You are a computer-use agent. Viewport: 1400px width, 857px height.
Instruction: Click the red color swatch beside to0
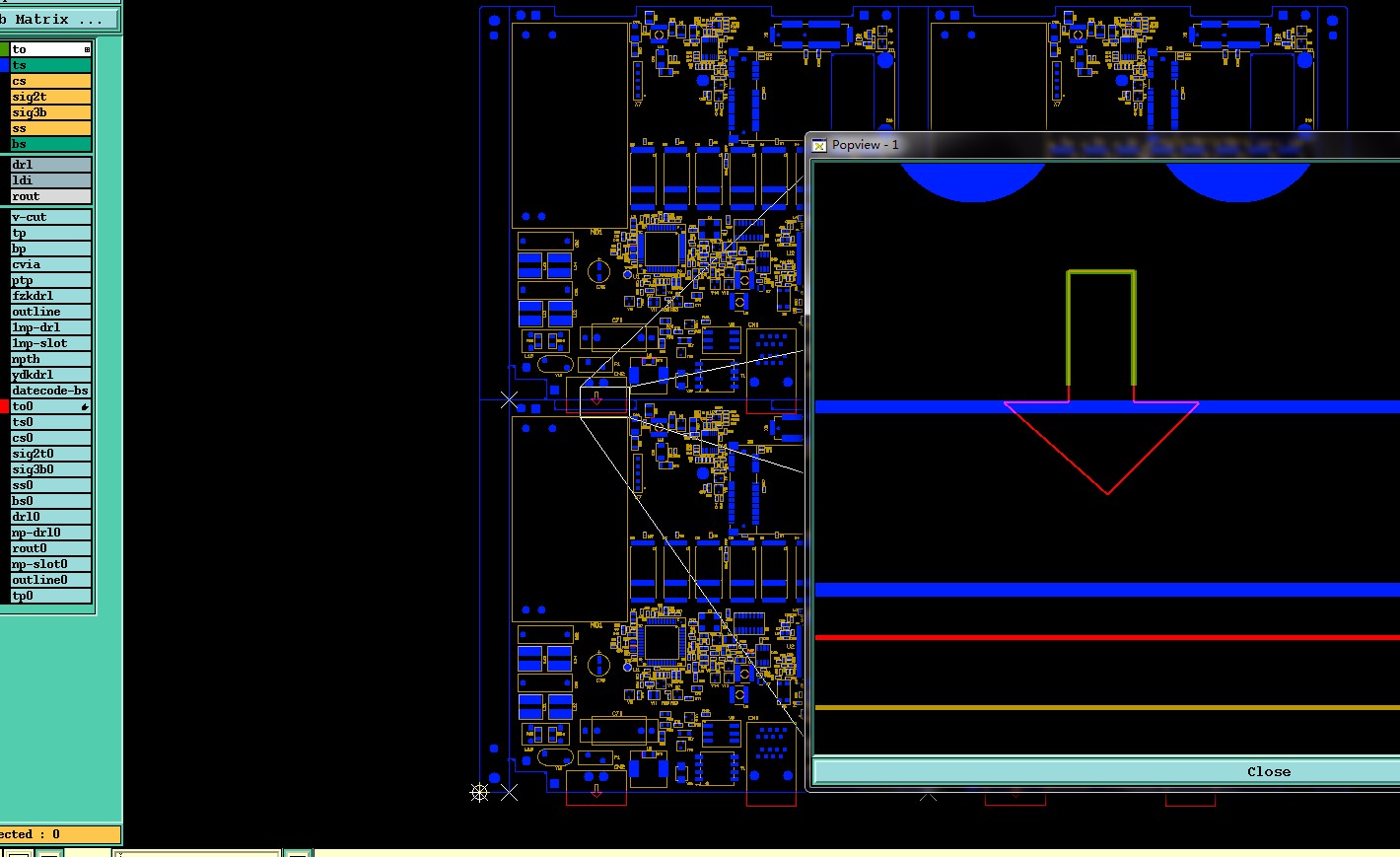4,406
